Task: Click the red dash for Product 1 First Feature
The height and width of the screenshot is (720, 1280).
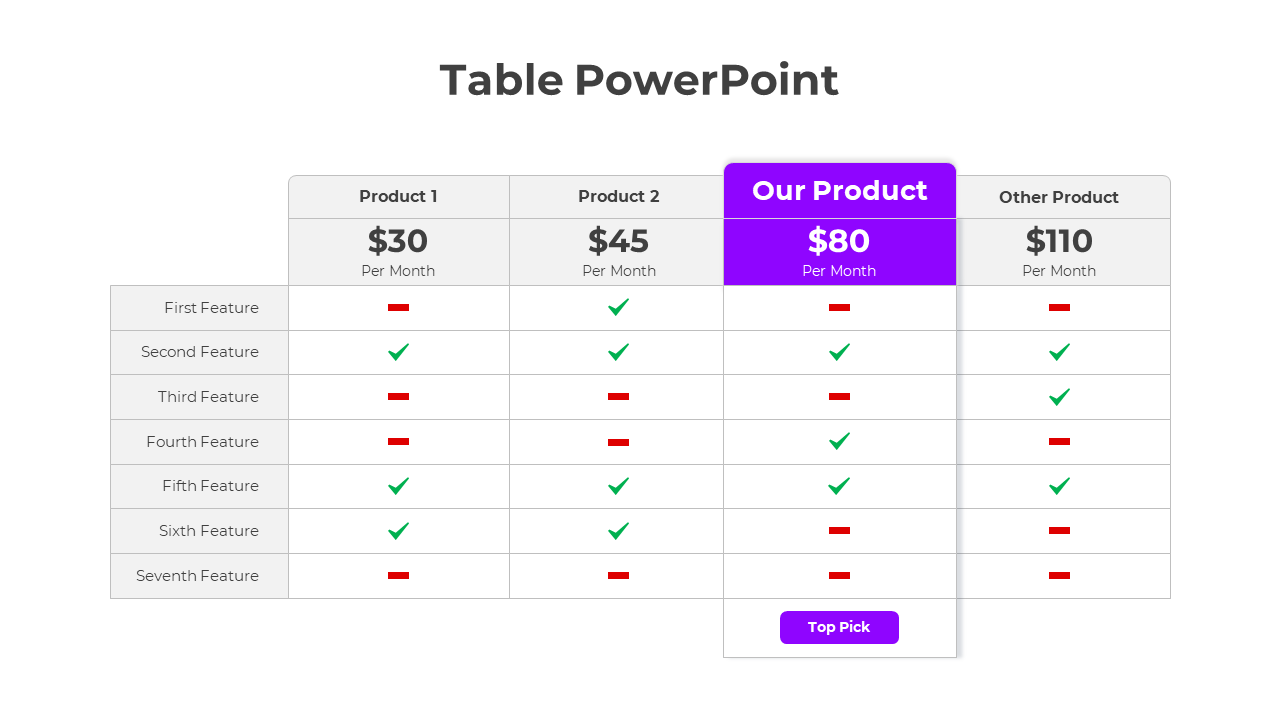Action: (x=398, y=307)
